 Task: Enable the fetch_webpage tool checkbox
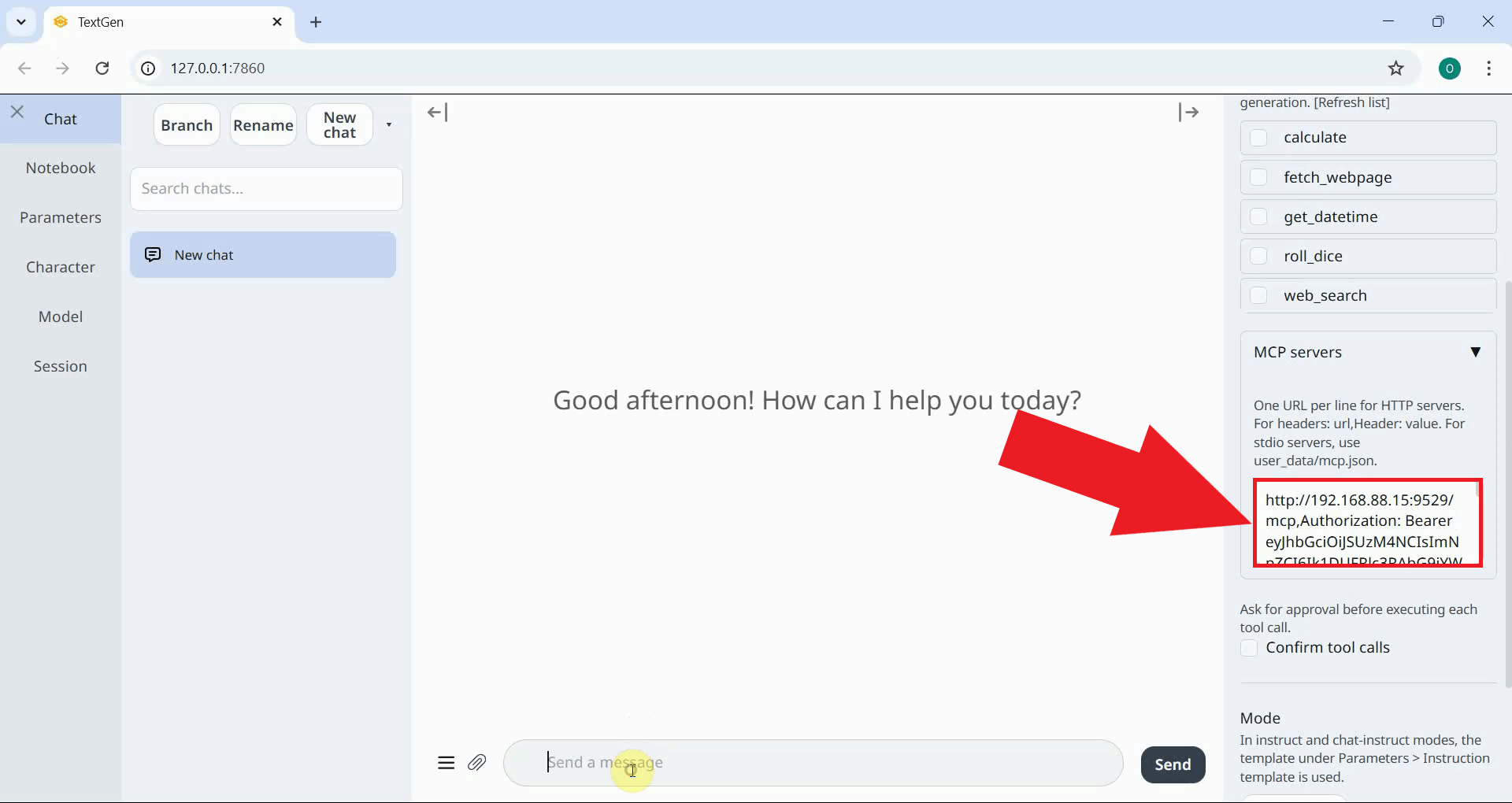pyautogui.click(x=1258, y=177)
